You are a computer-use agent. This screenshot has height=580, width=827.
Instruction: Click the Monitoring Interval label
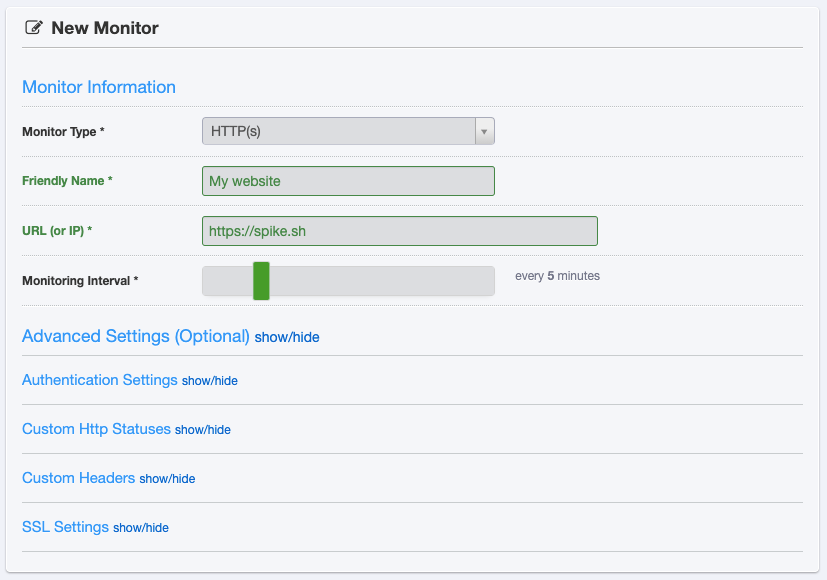(x=79, y=281)
